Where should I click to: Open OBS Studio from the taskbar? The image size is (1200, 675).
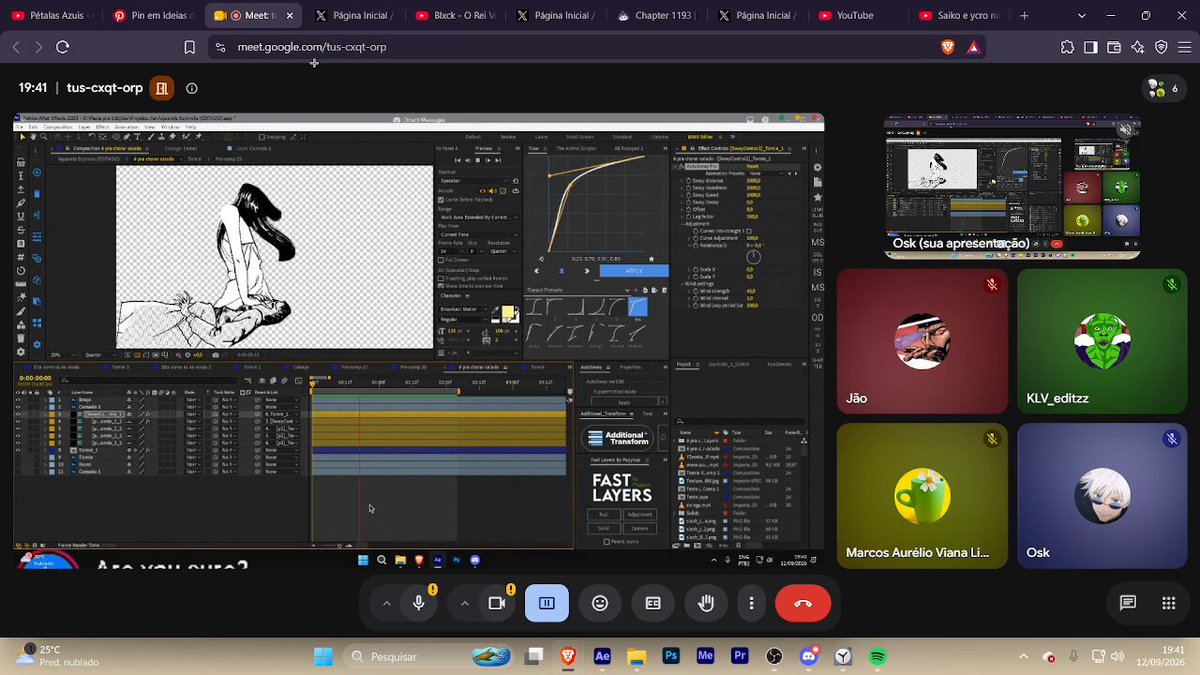[774, 656]
